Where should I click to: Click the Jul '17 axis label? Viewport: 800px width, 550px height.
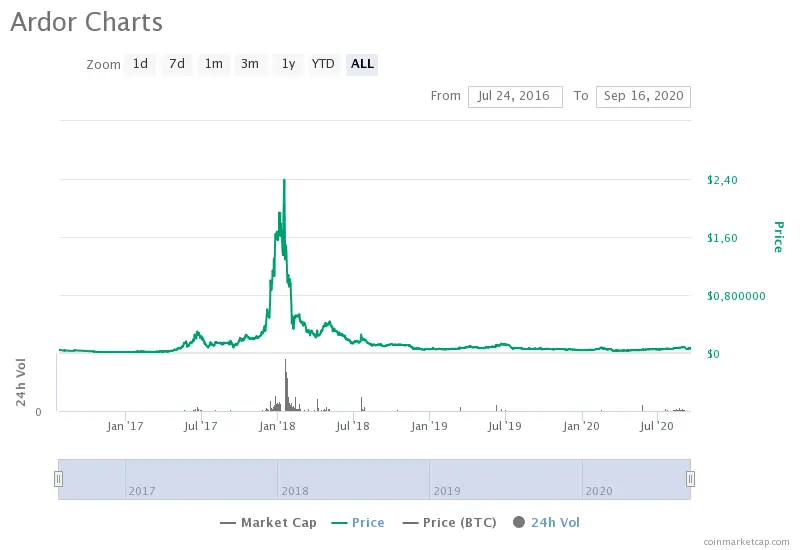tap(201, 426)
